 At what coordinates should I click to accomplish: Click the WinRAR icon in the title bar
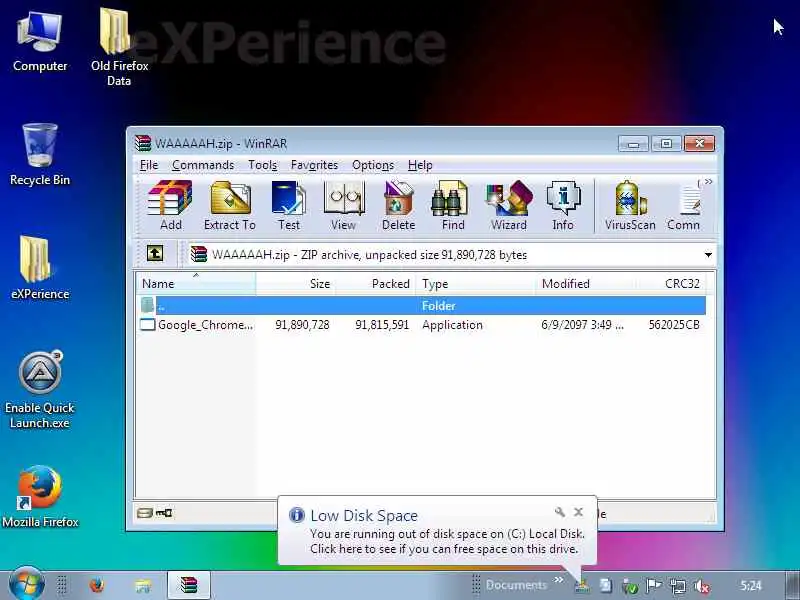pos(143,144)
